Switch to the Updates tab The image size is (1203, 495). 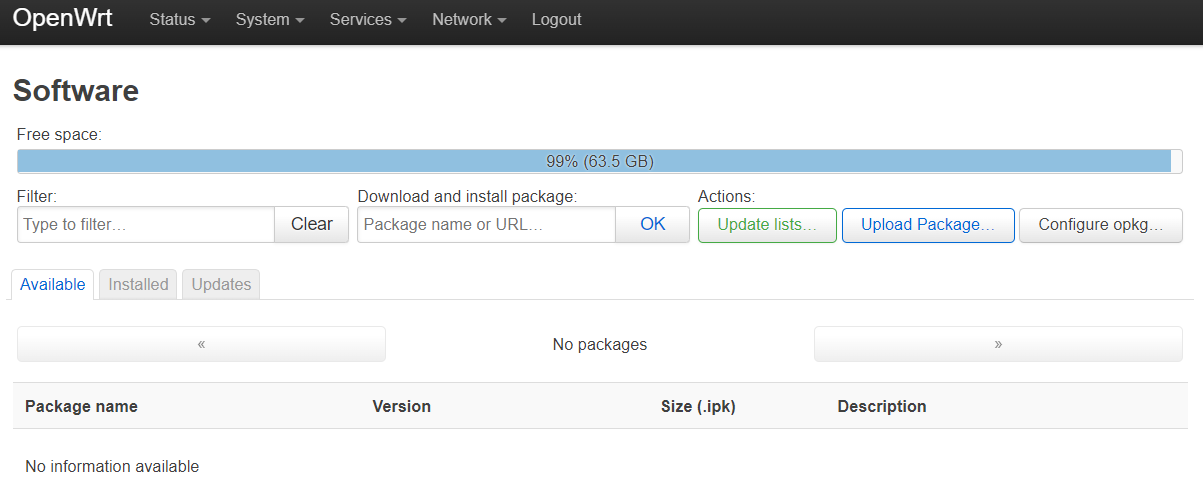[x=221, y=284]
